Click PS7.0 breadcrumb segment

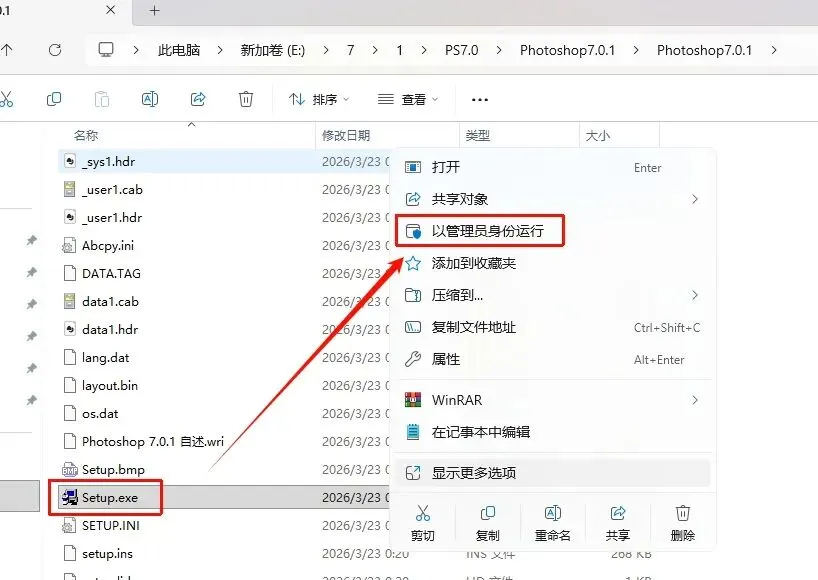[x=461, y=50]
